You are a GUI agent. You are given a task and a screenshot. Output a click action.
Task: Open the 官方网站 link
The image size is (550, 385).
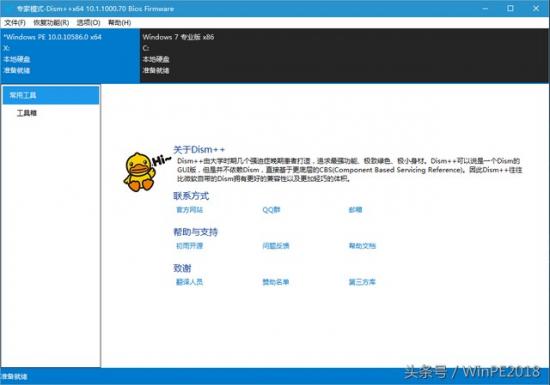(x=189, y=210)
